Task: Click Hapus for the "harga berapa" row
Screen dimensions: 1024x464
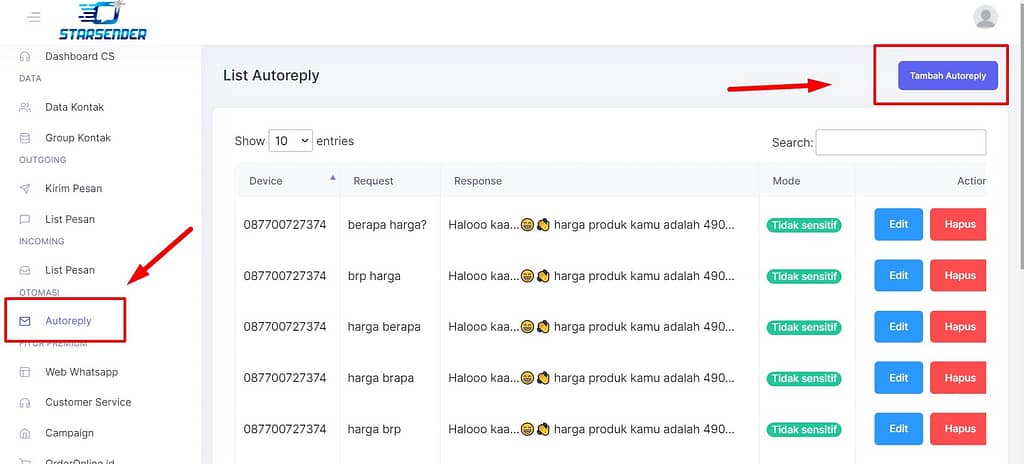Action: pyautogui.click(x=958, y=326)
